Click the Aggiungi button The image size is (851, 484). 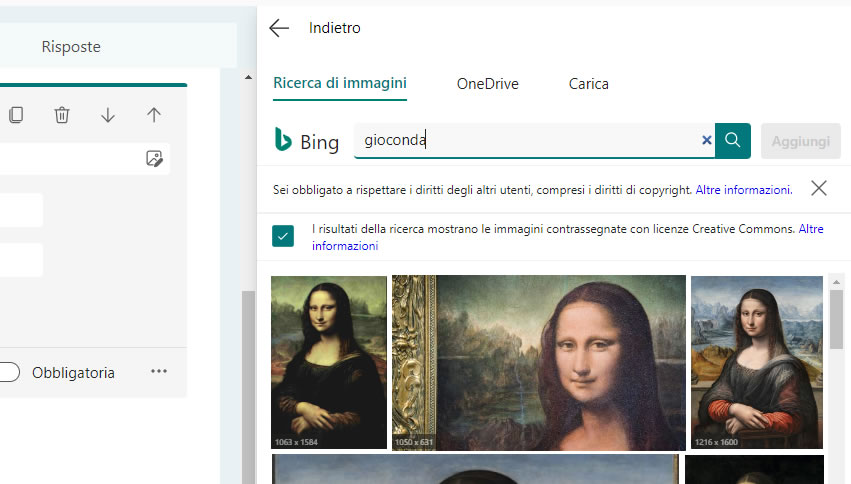point(800,141)
